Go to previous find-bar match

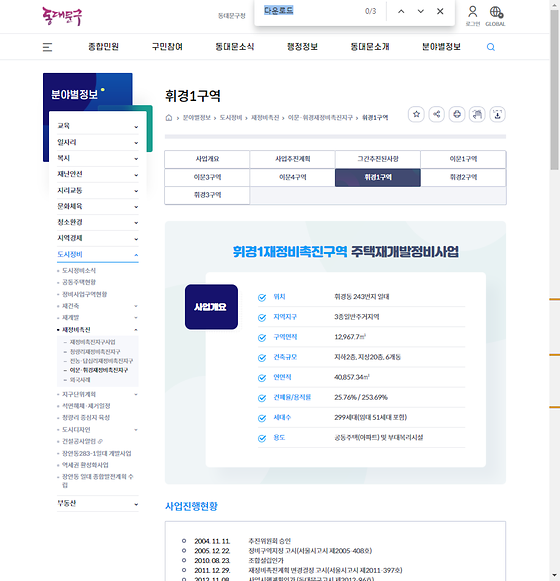(401, 11)
